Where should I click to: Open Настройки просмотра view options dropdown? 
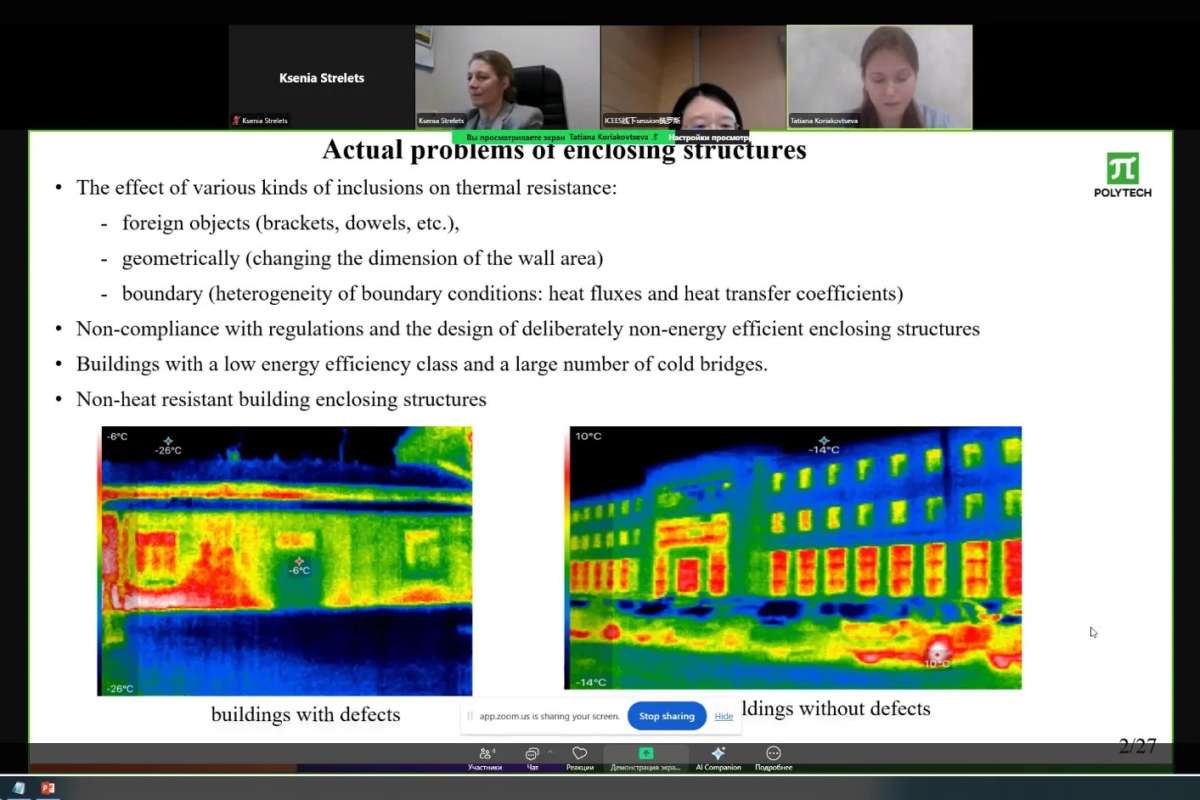point(708,137)
